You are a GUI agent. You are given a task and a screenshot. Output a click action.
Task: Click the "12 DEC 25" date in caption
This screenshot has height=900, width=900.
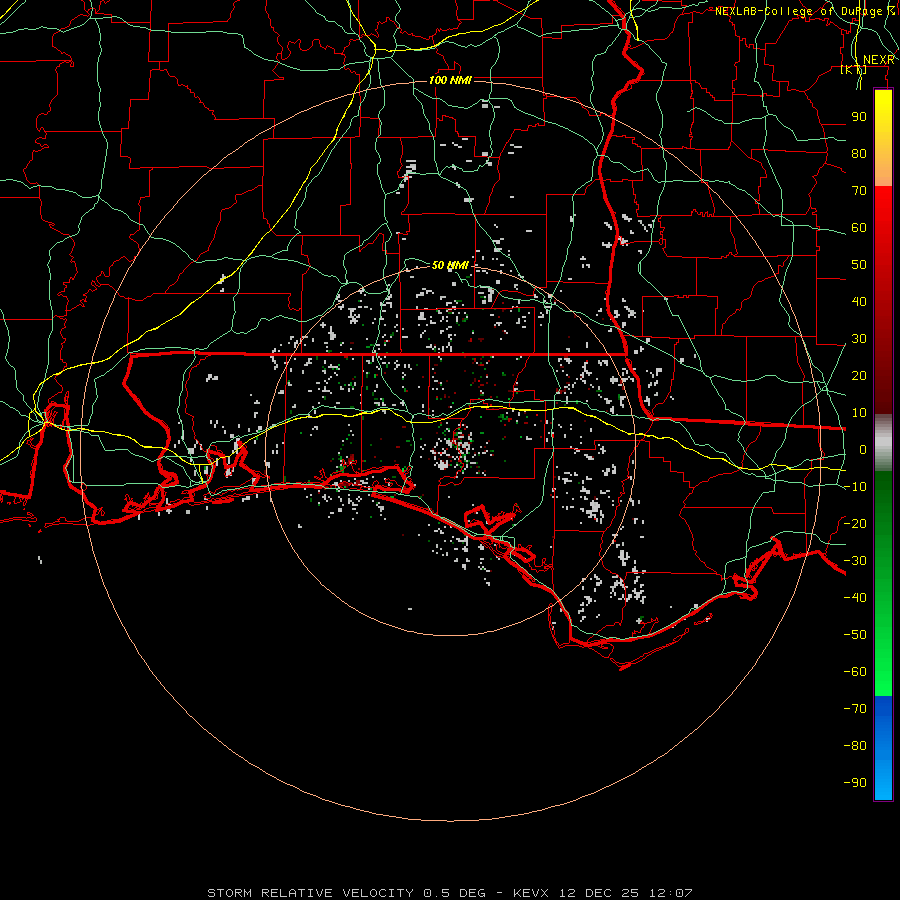tap(599, 893)
